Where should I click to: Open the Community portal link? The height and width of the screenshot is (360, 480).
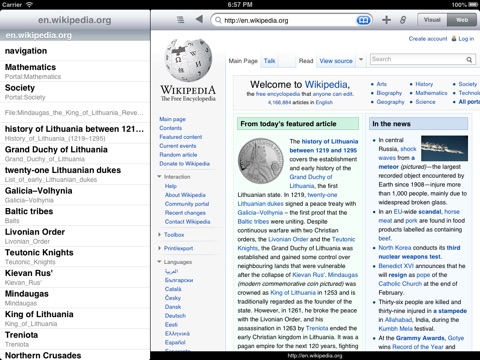[x=187, y=204]
